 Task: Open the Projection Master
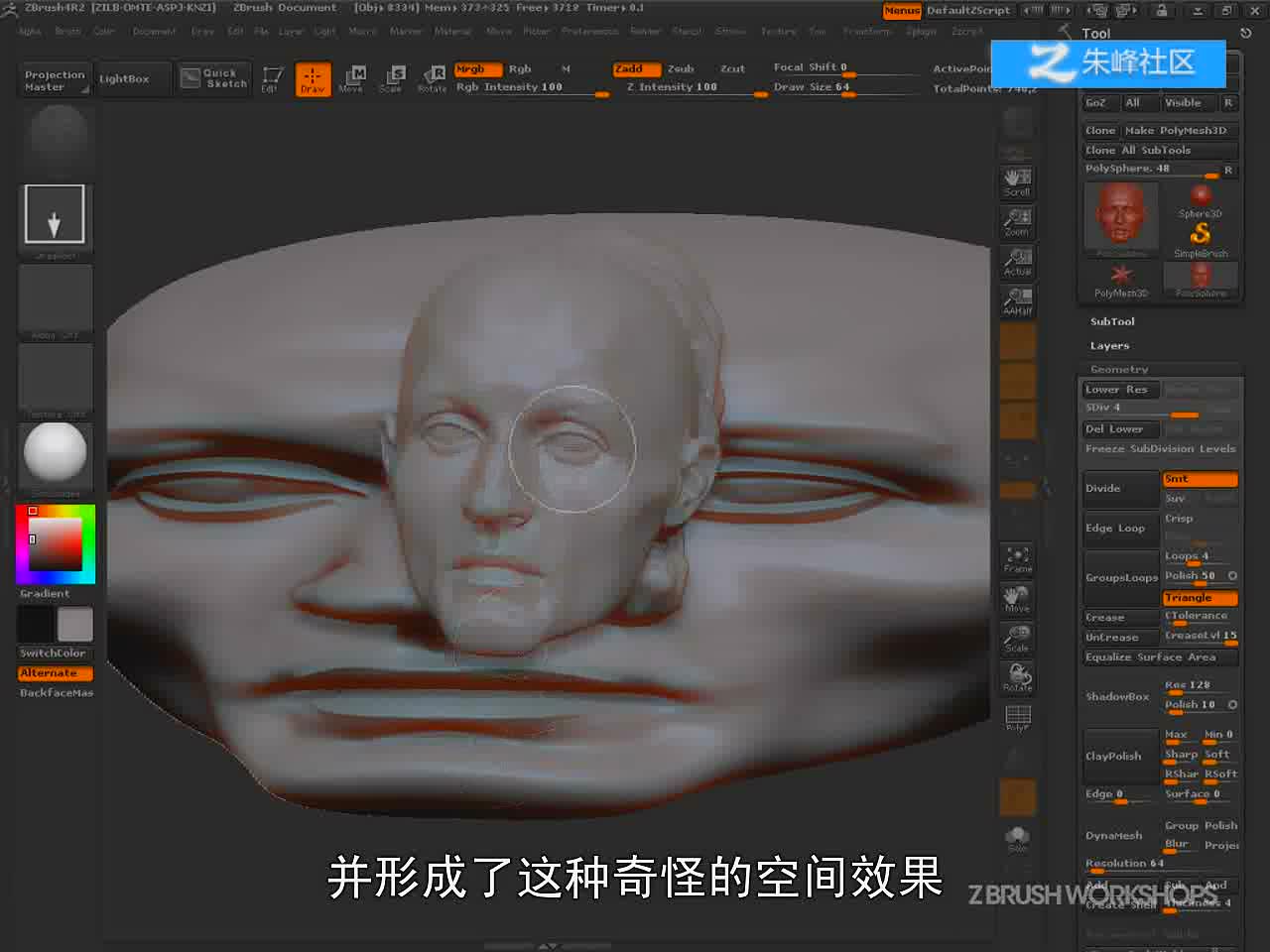(x=55, y=80)
